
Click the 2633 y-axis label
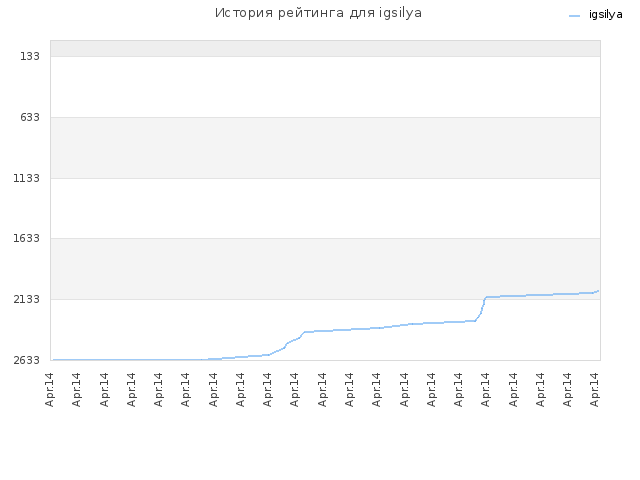click(27, 360)
